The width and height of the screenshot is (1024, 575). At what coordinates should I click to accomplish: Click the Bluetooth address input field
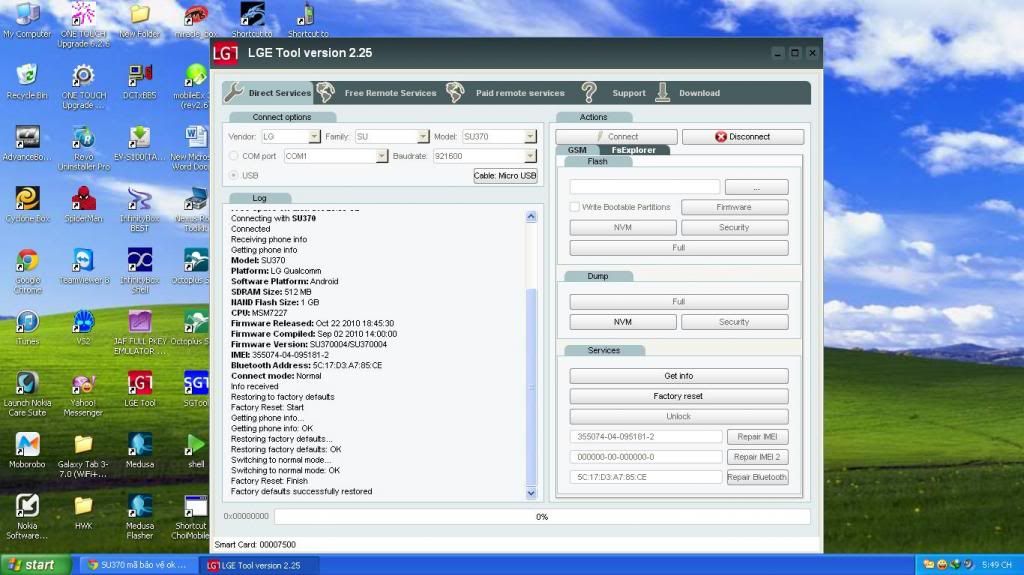[646, 477]
